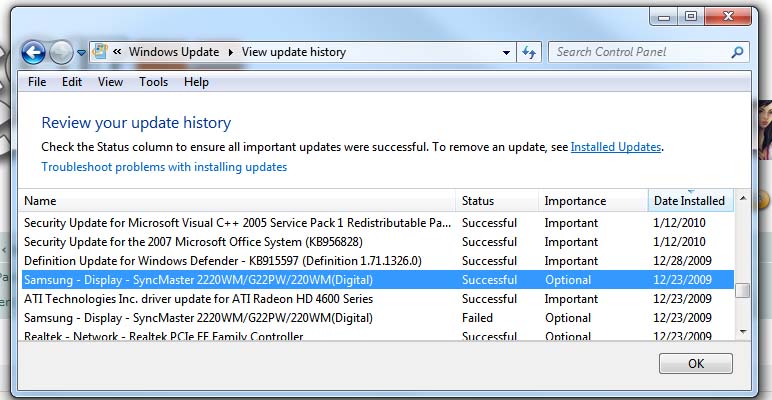Image resolution: width=772 pixels, height=400 pixels.
Task: Click Windows Update in the breadcrumb
Action: point(176,52)
